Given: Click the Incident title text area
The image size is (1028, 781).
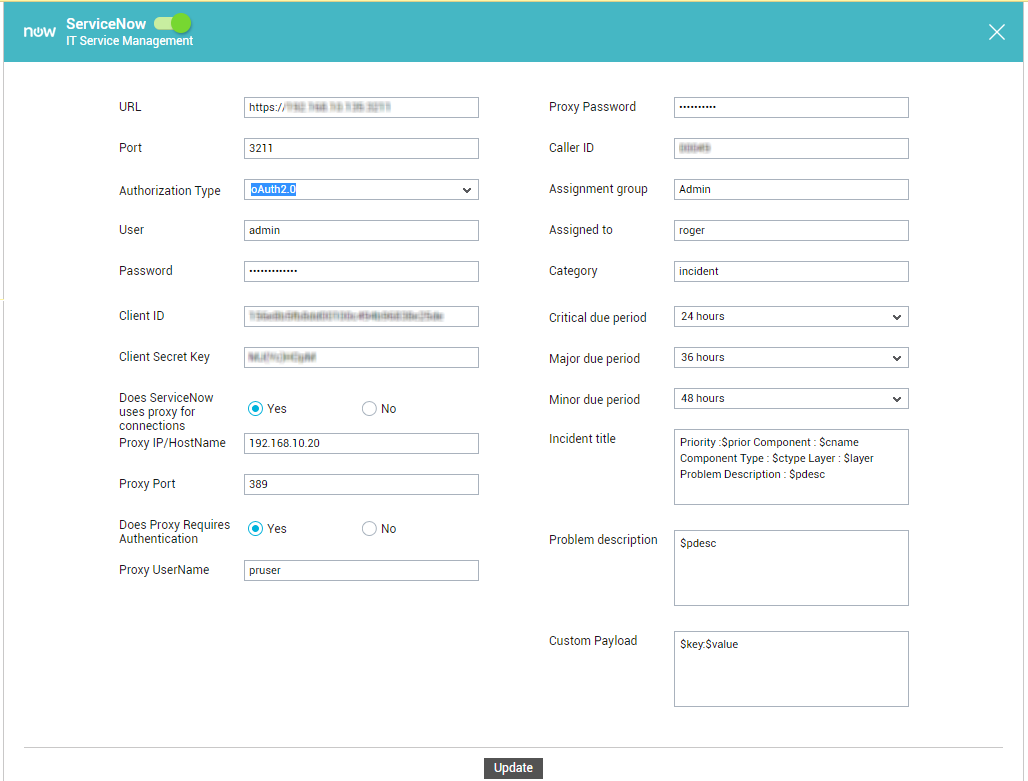Looking at the screenshot, I should 791,467.
